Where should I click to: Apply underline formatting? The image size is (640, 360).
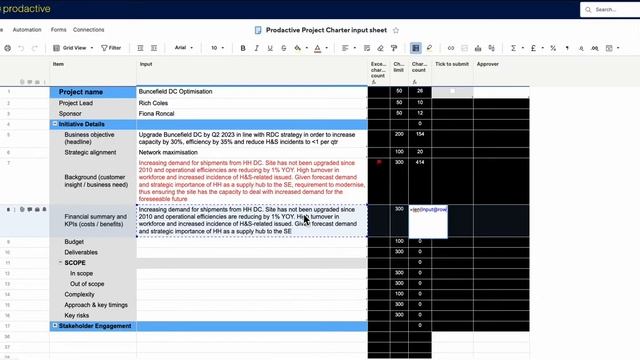(270, 48)
